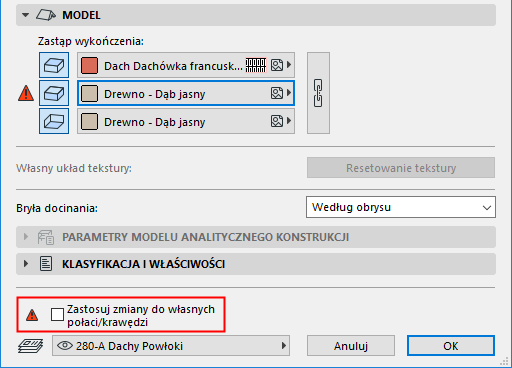The width and height of the screenshot is (512, 368).
Task: Click the Anuluj button
Action: [x=351, y=346]
